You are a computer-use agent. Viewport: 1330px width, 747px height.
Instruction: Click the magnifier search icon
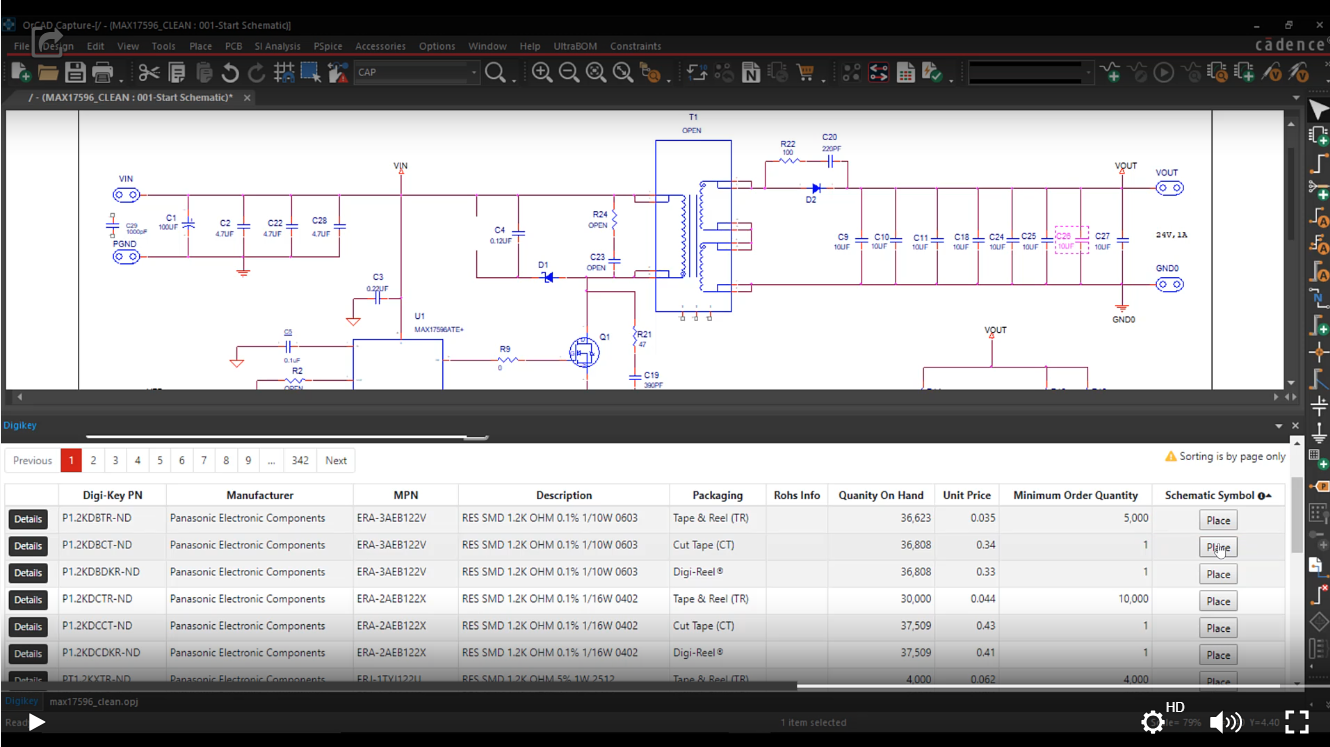coord(494,72)
